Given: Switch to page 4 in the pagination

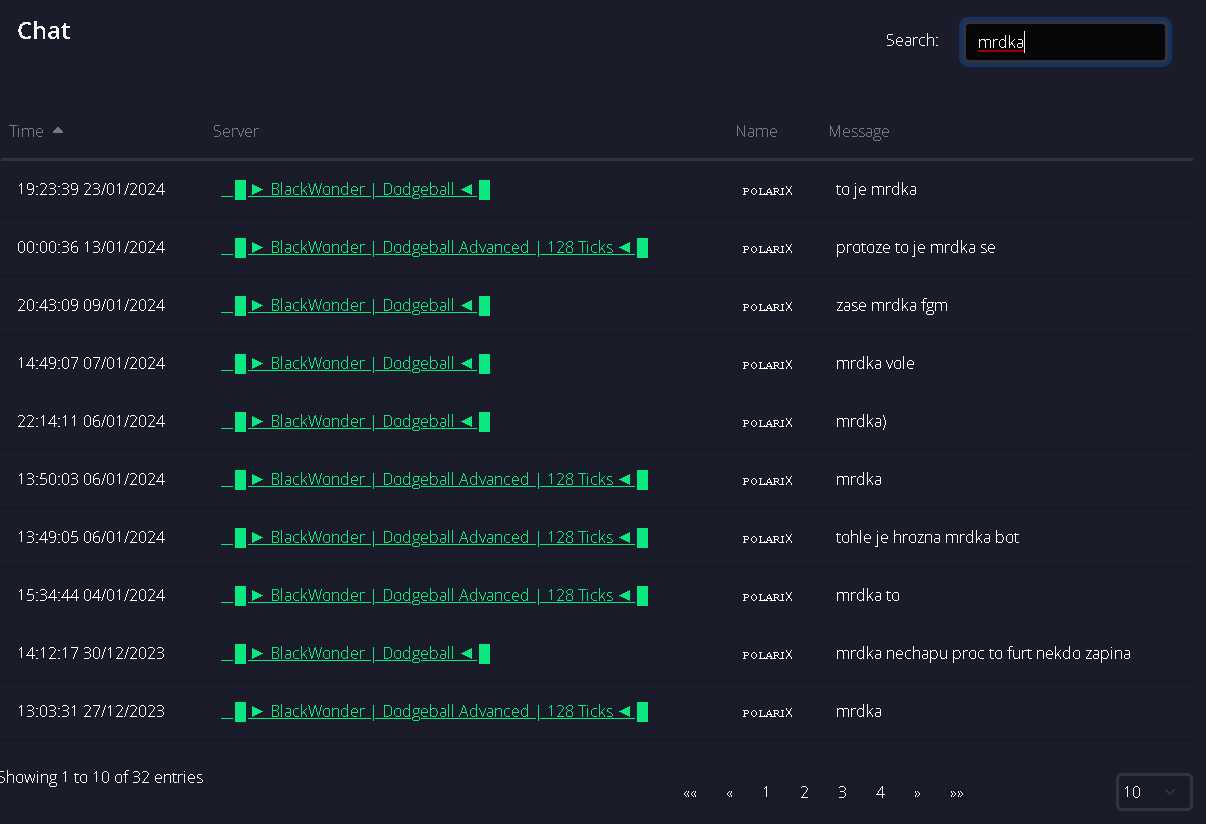Looking at the screenshot, I should (880, 792).
